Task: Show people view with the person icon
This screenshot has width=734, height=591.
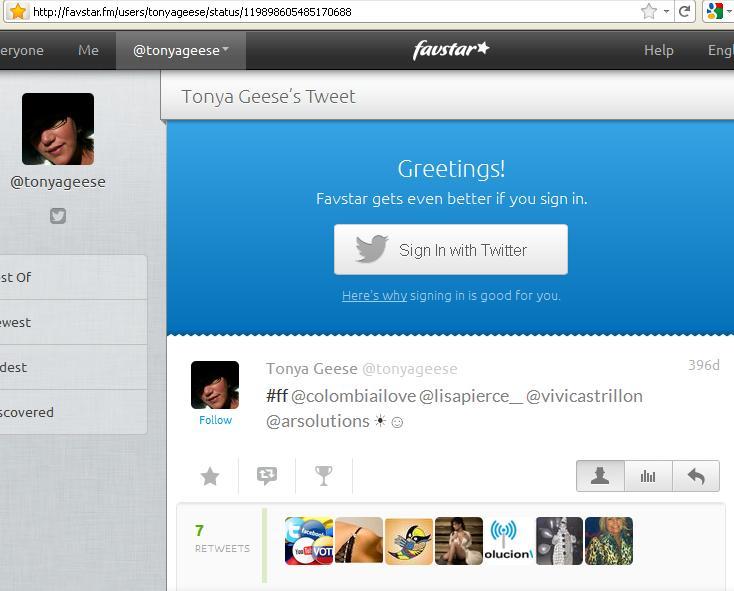Action: [x=600, y=476]
